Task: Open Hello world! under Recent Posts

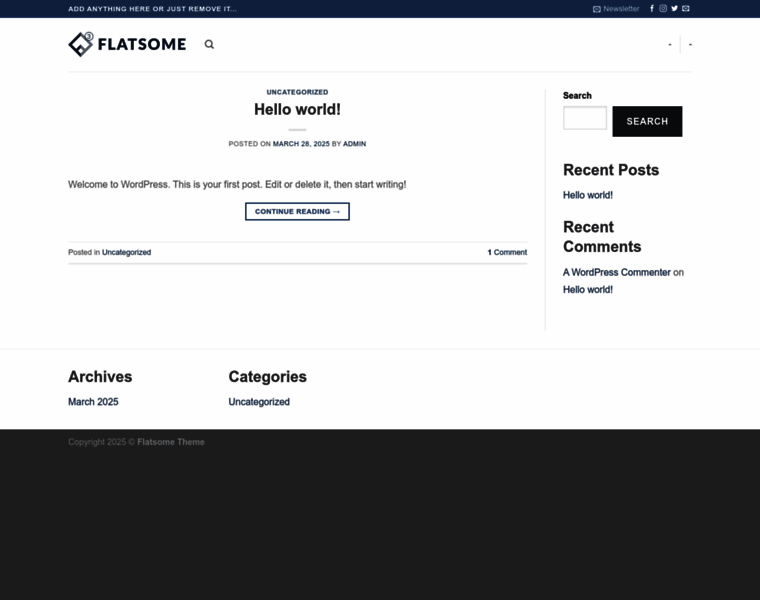Action: coord(587,195)
